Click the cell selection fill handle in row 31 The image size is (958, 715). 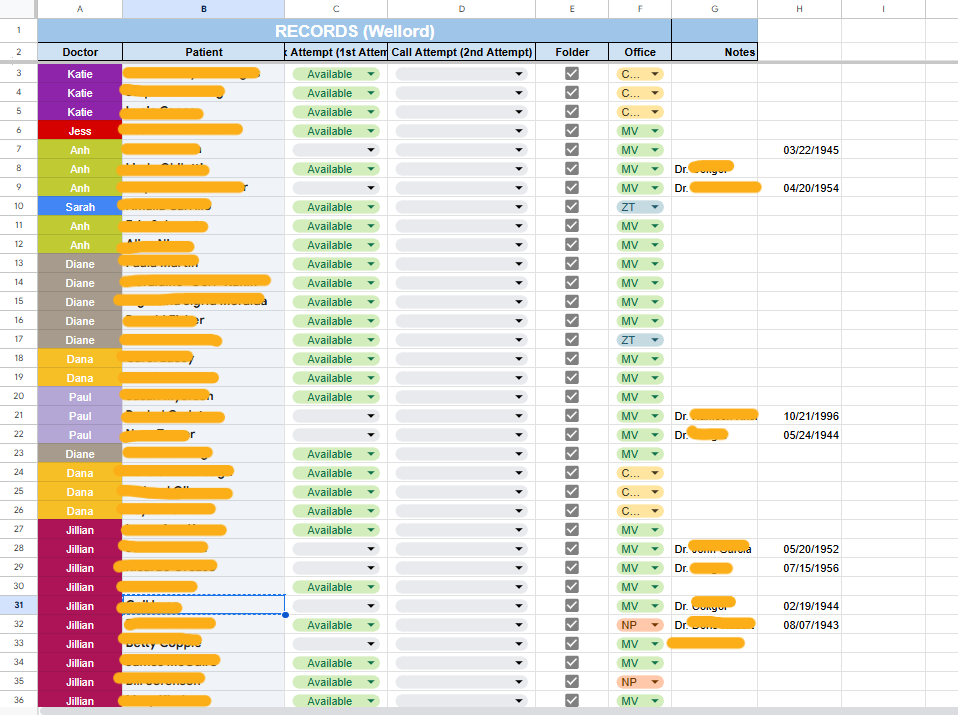tap(285, 615)
